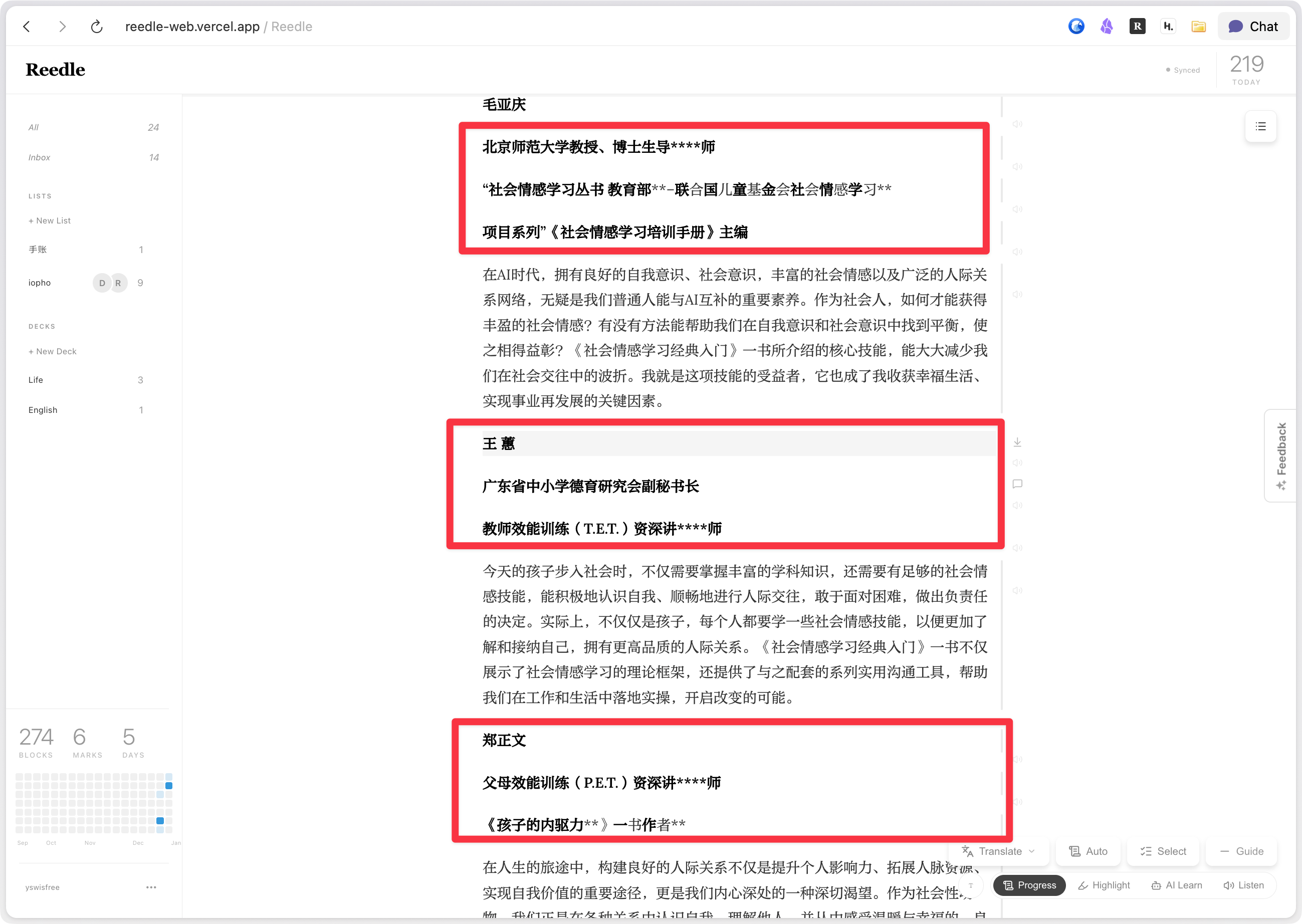Play audio for the 今天的孩子 paragraph
The image size is (1302, 924).
click(x=1017, y=591)
